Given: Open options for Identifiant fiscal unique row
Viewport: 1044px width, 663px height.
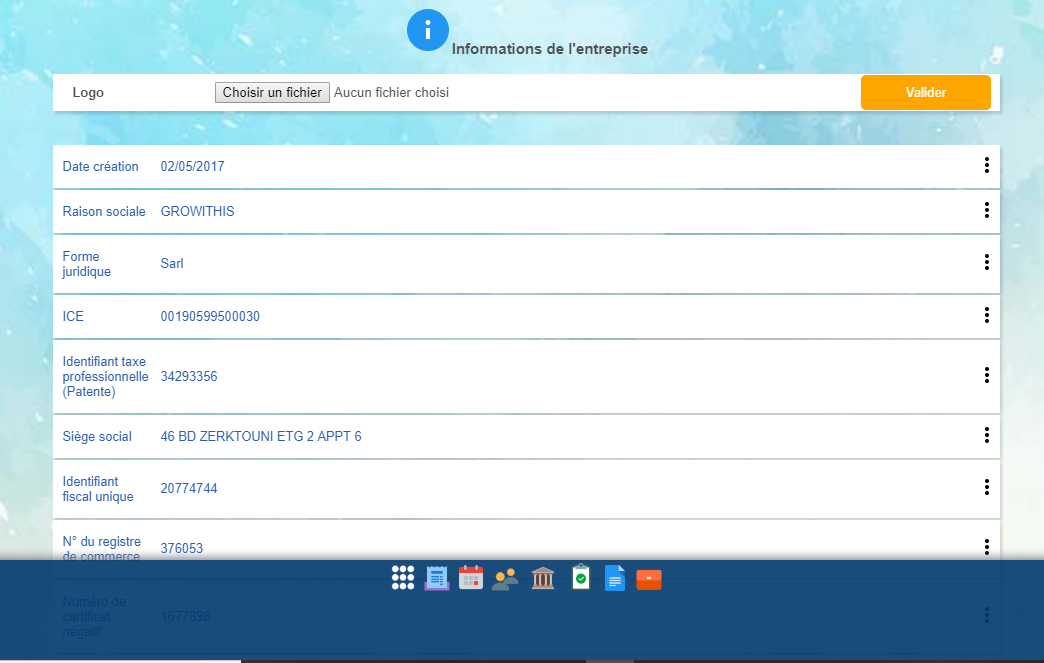Looking at the screenshot, I should 987,487.
